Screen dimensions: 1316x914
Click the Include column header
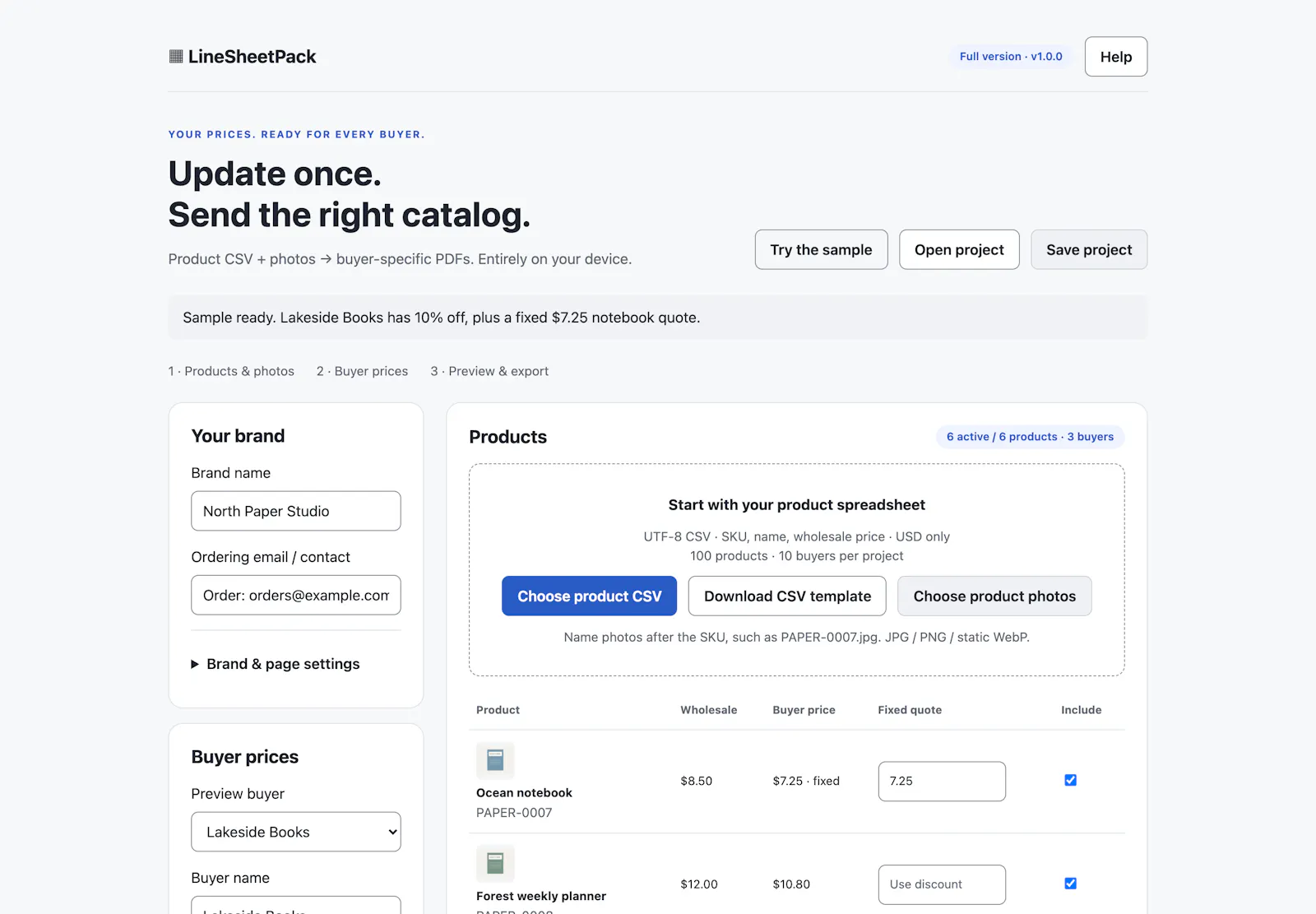(x=1081, y=710)
